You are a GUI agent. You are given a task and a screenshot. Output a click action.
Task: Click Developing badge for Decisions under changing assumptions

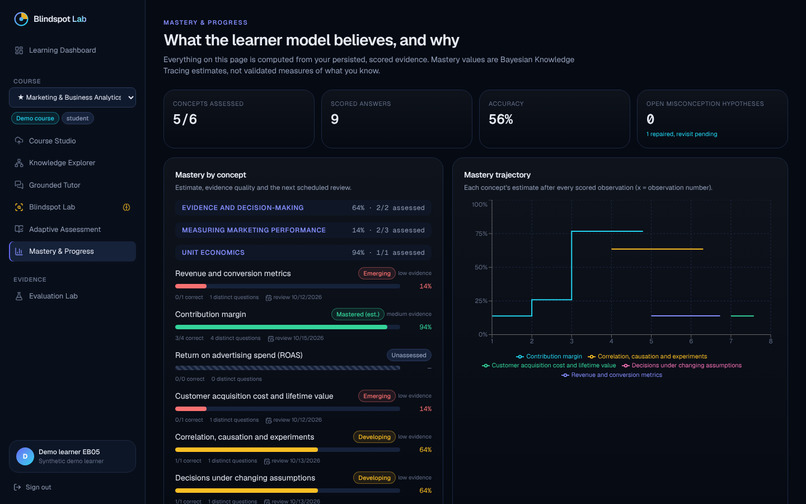tap(374, 478)
